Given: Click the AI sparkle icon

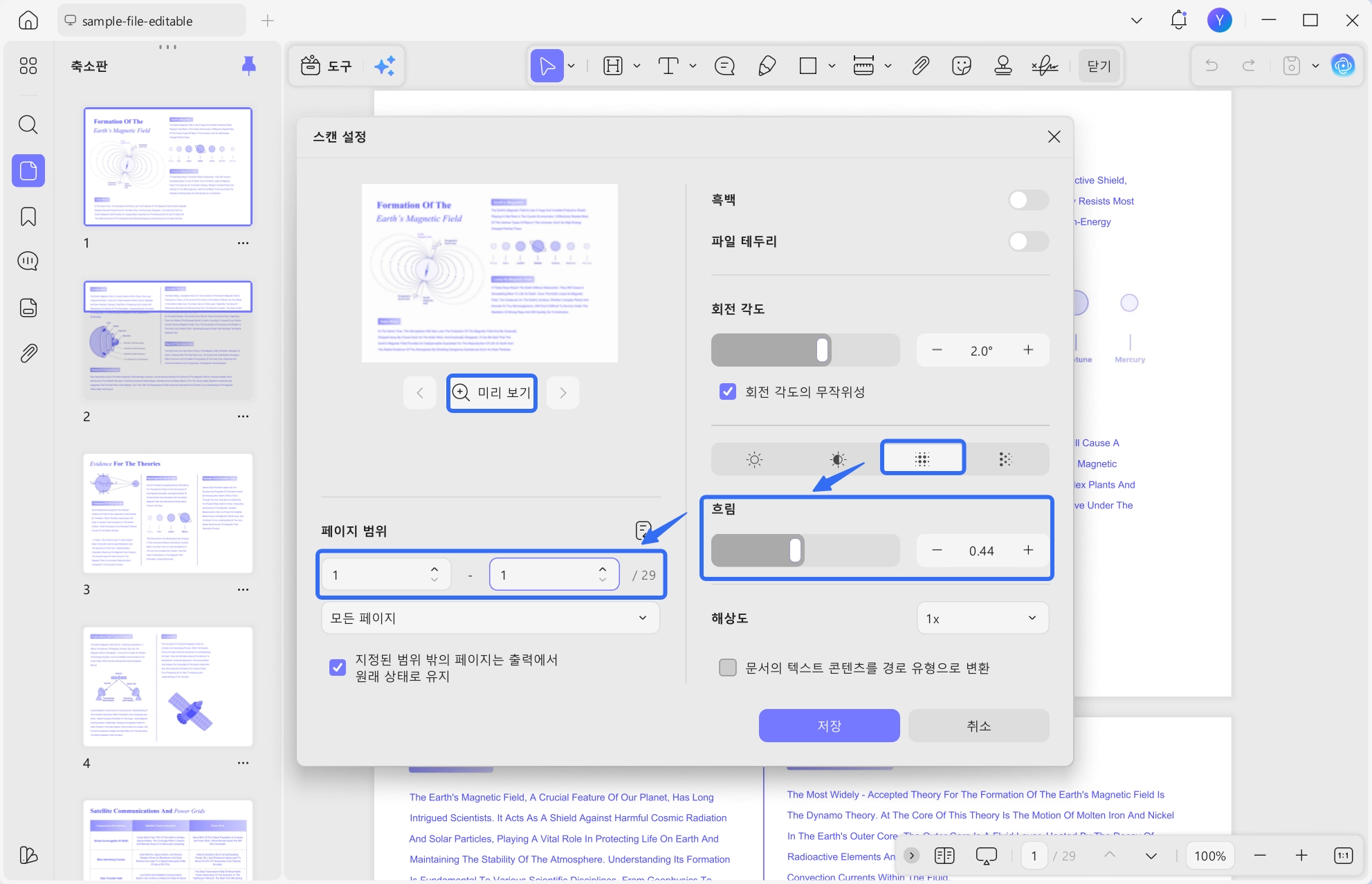Looking at the screenshot, I should click(385, 66).
